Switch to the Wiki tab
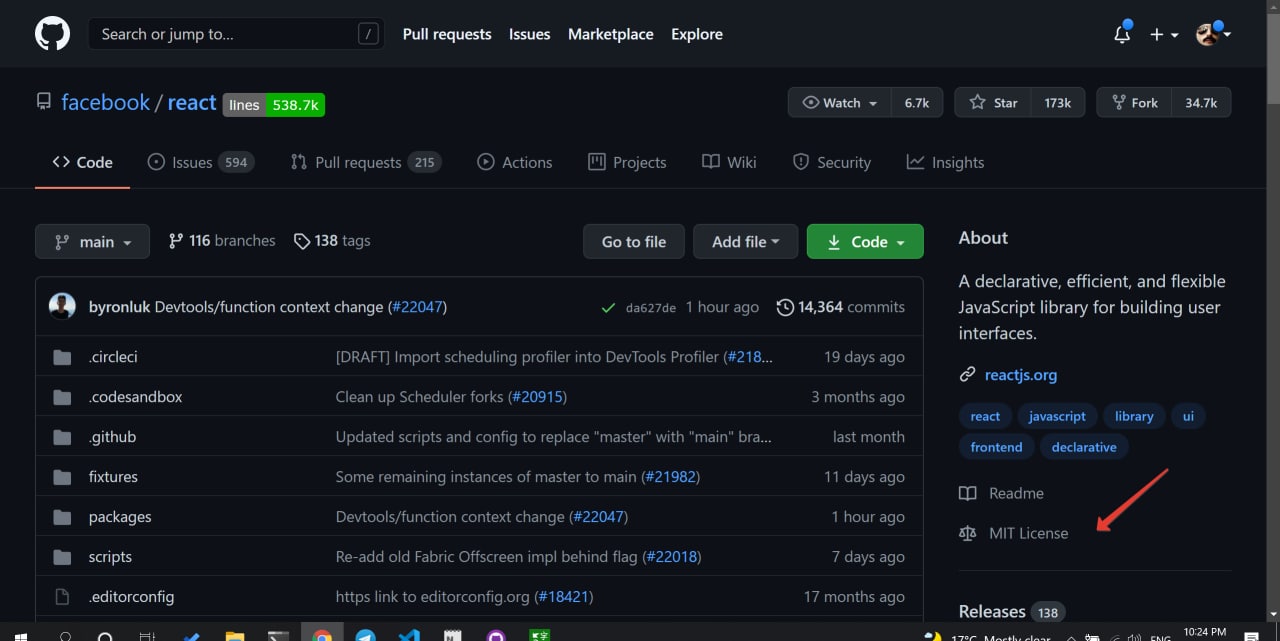Screen dimensions: 1280x641 coord(729,162)
